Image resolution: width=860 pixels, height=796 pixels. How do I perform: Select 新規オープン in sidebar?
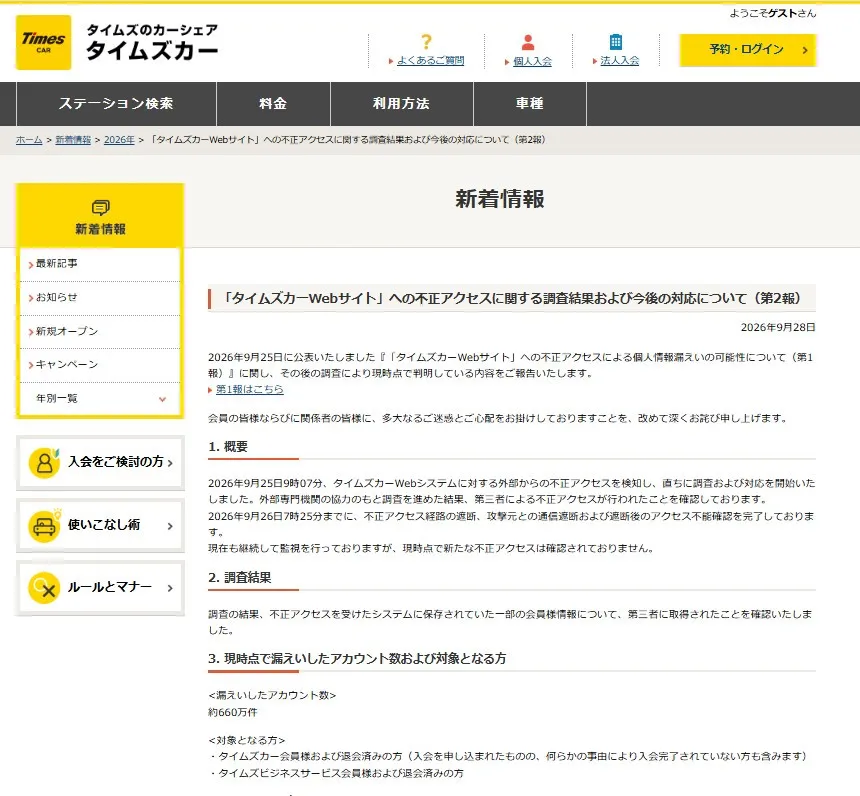coord(100,331)
